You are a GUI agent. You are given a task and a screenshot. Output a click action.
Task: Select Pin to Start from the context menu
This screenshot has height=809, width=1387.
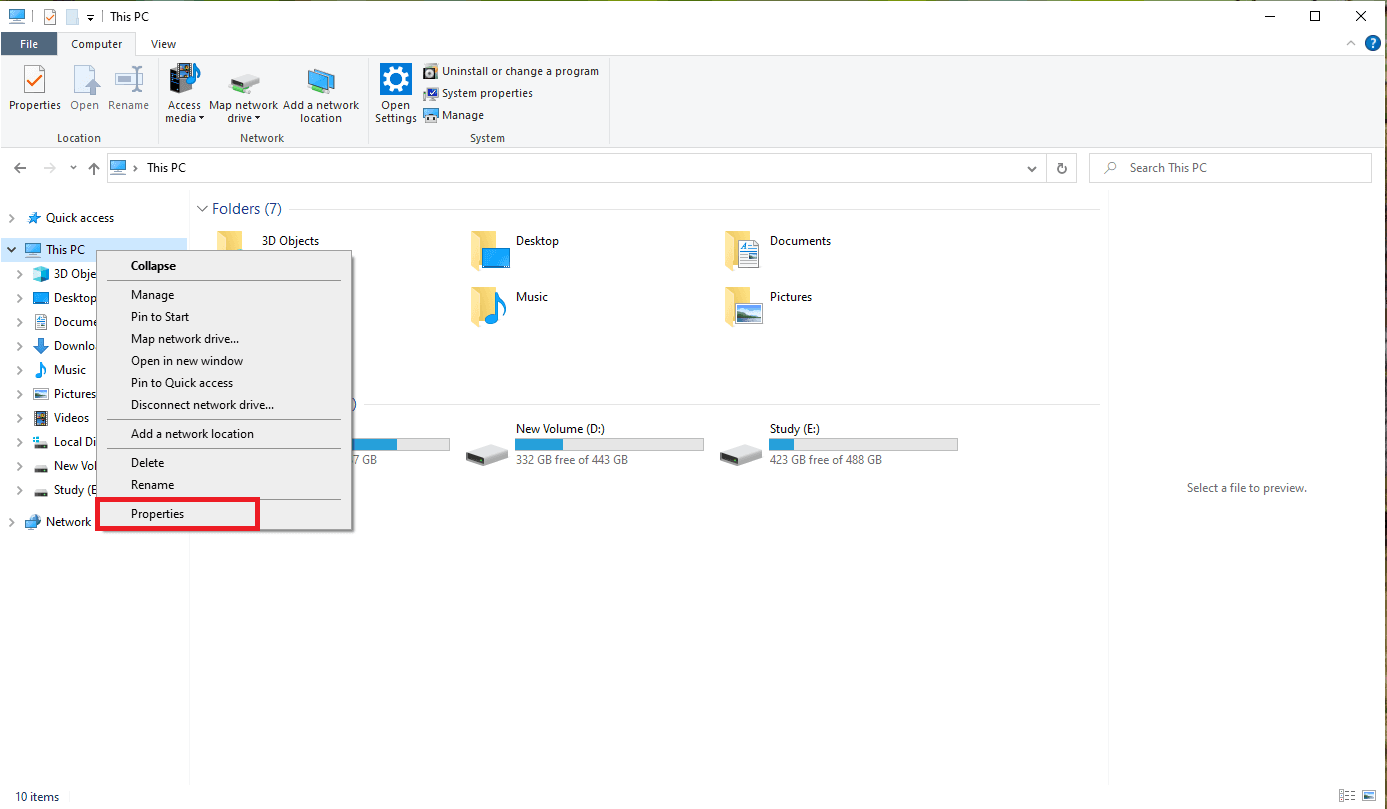coord(160,316)
